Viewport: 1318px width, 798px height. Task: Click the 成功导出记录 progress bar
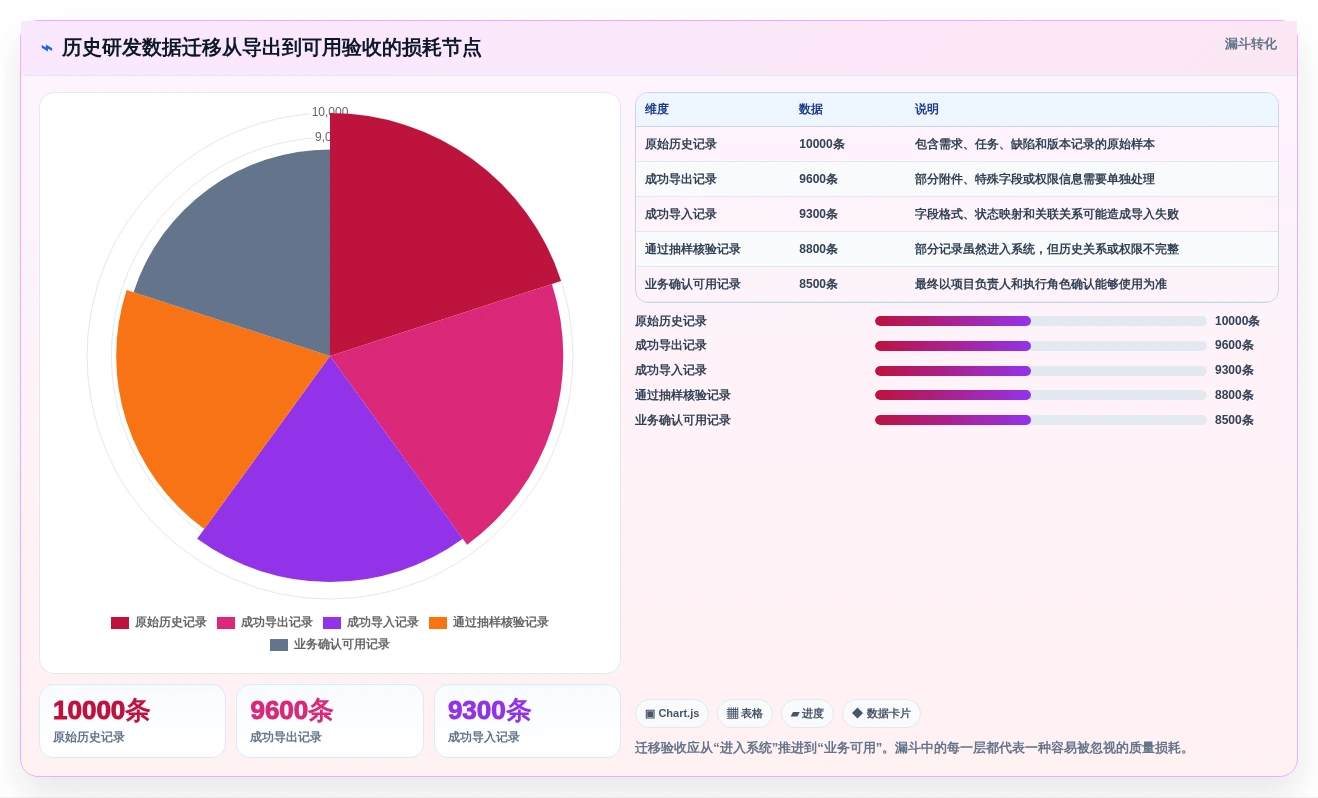click(1041, 346)
